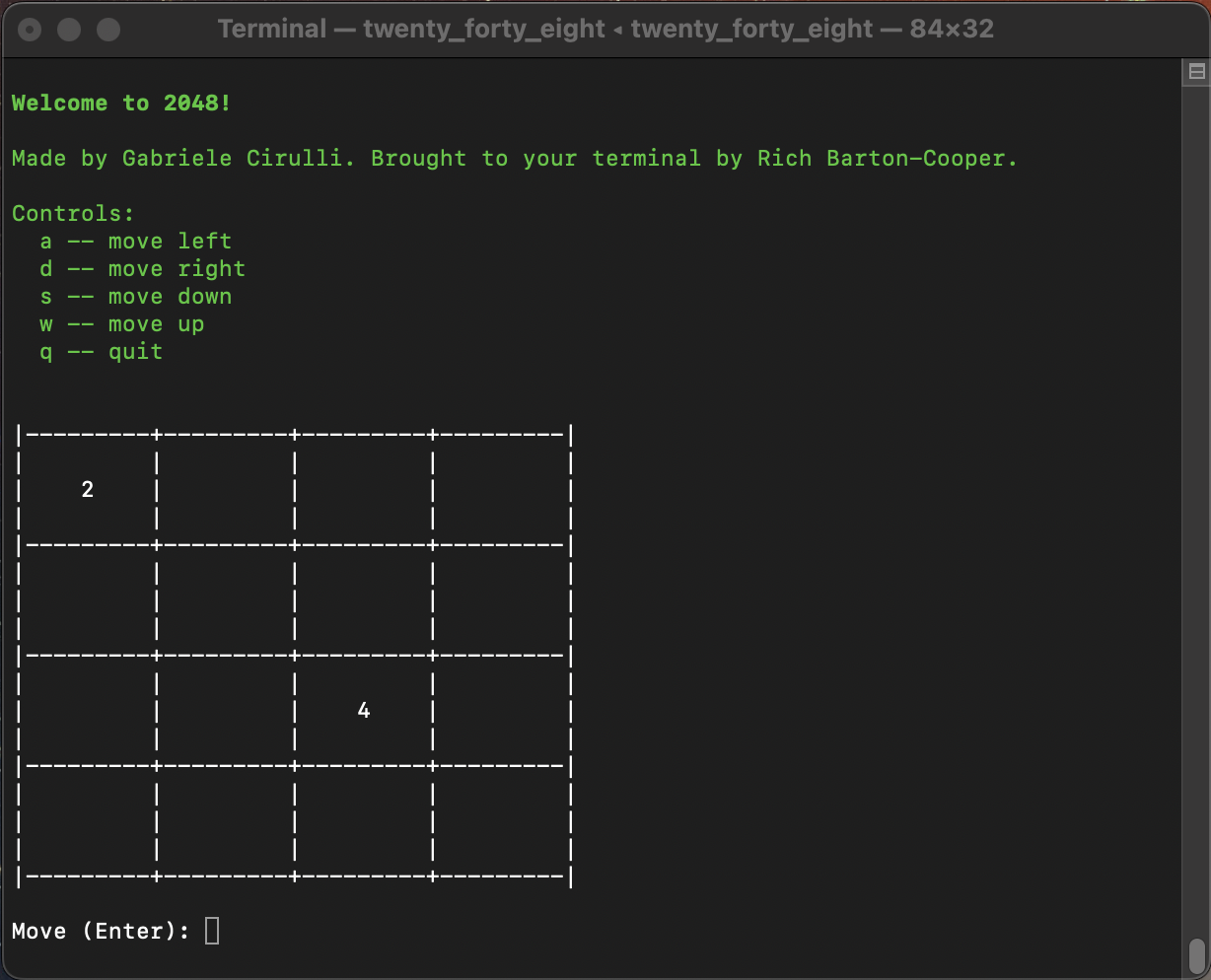Click the 'Controls:' label
Screen dimensions: 1211x980
[74, 213]
